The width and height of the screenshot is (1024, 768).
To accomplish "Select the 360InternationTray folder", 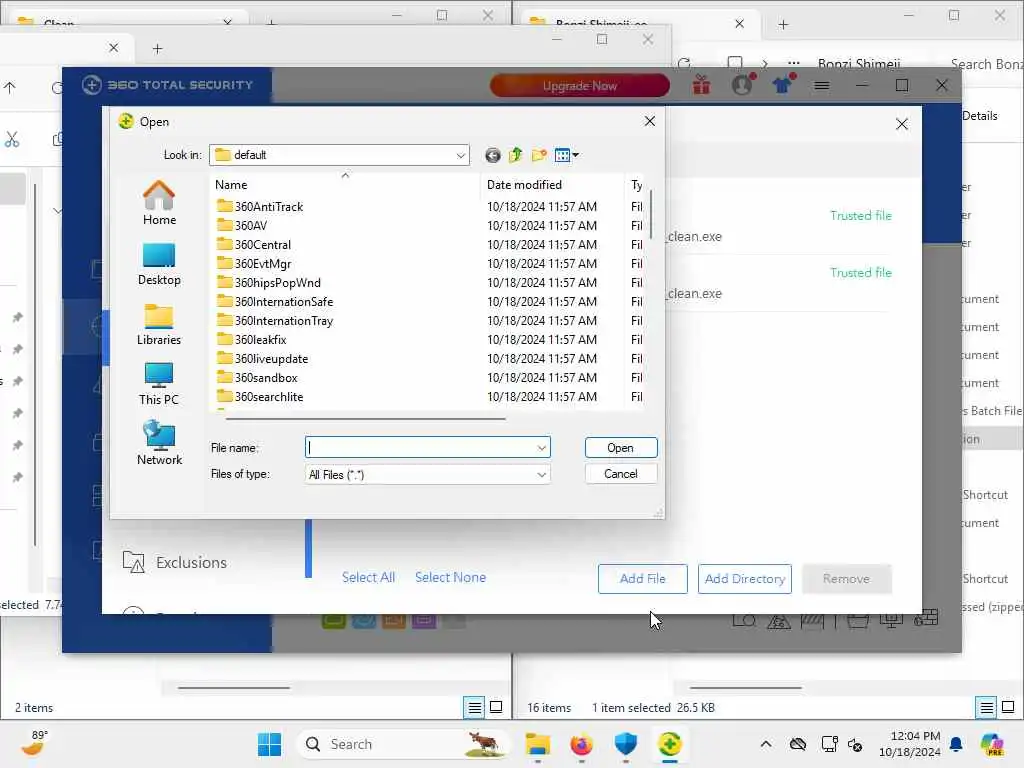I will [x=275, y=320].
